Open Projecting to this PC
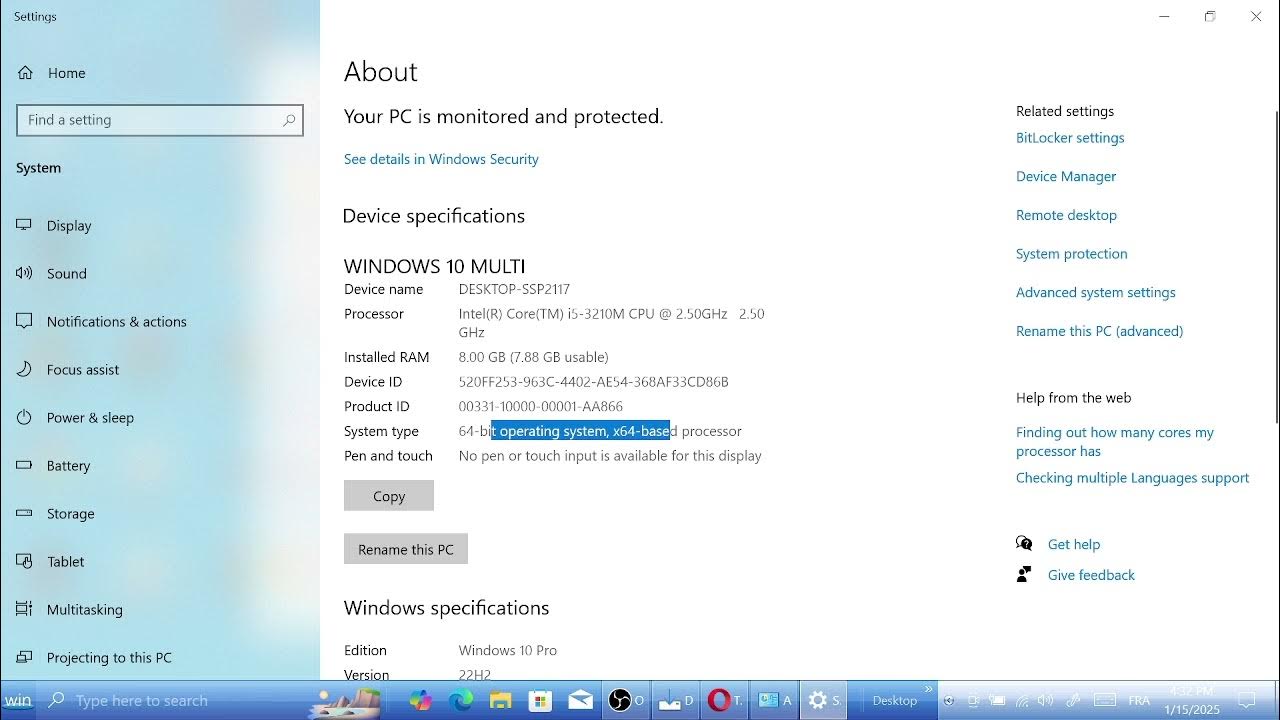Viewport: 1280px width, 720px height. coord(94,658)
